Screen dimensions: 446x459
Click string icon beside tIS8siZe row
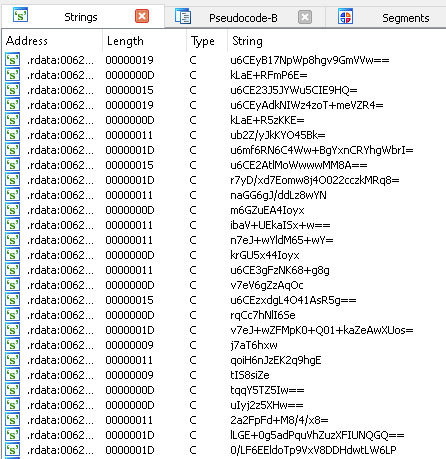[13, 375]
